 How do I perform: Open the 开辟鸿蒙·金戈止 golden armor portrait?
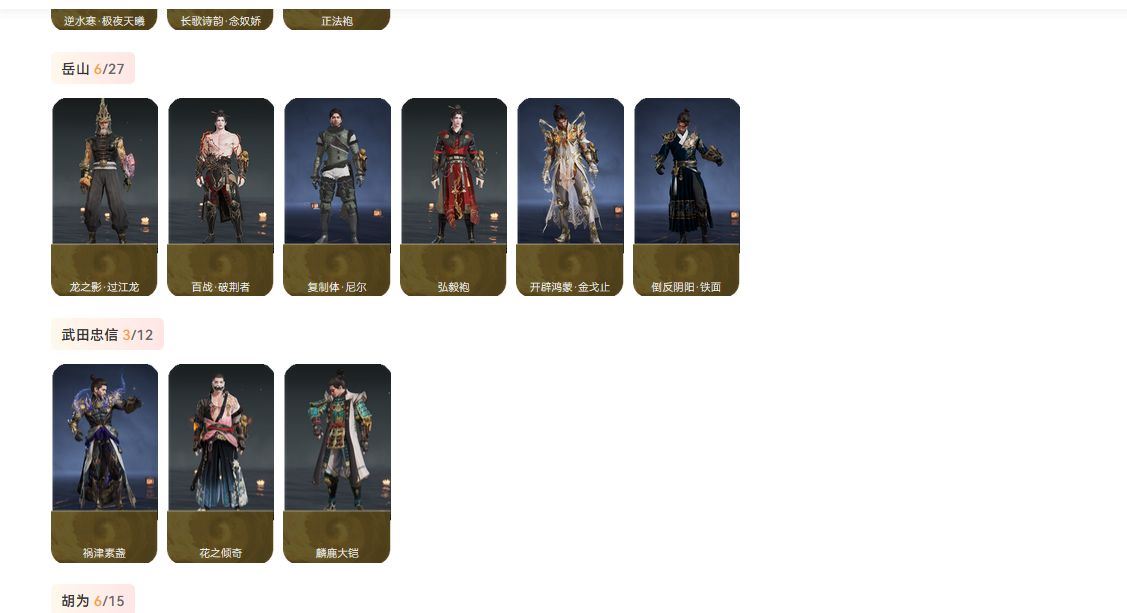click(571, 171)
